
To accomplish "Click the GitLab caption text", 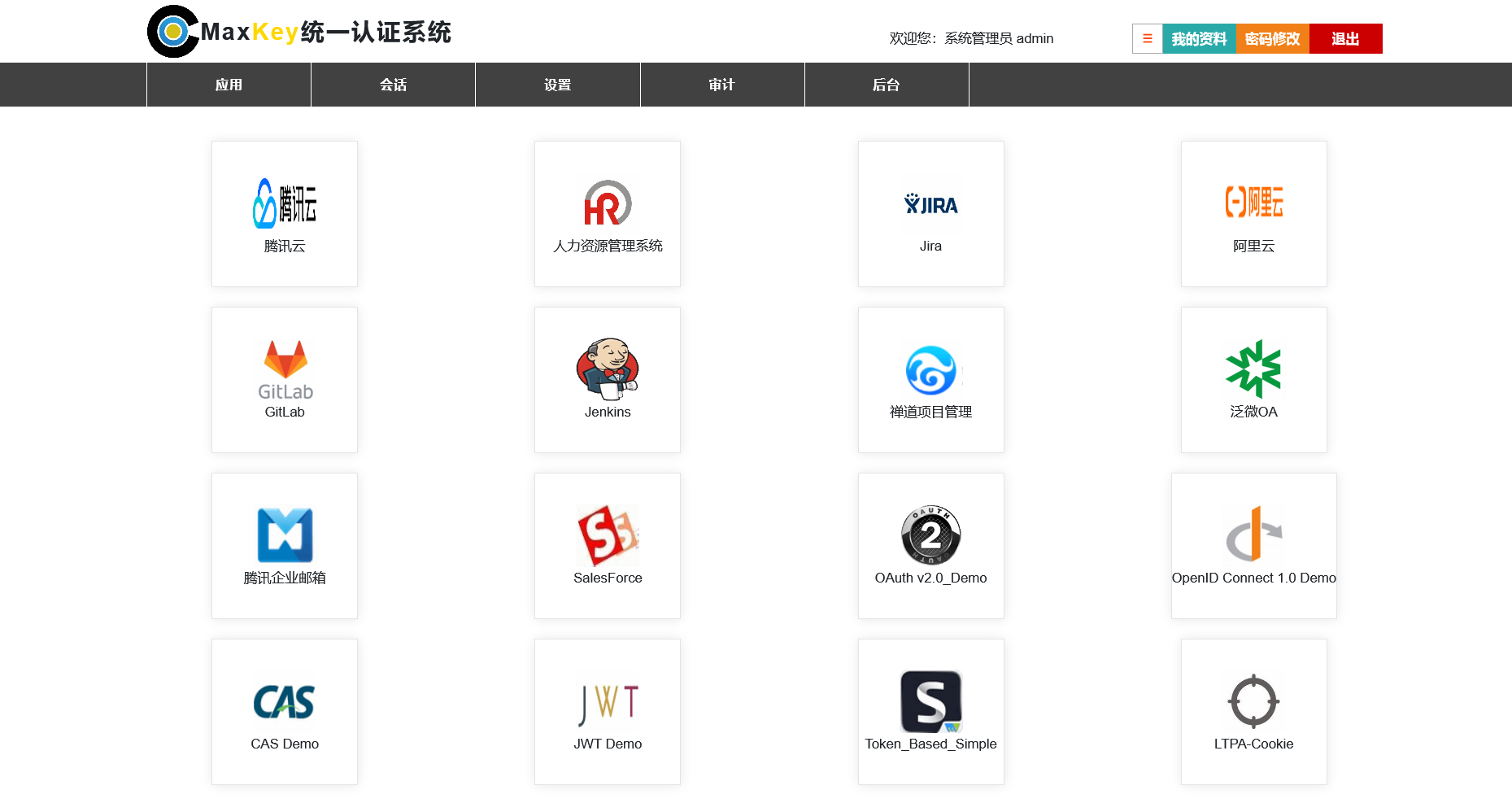I will [x=285, y=412].
